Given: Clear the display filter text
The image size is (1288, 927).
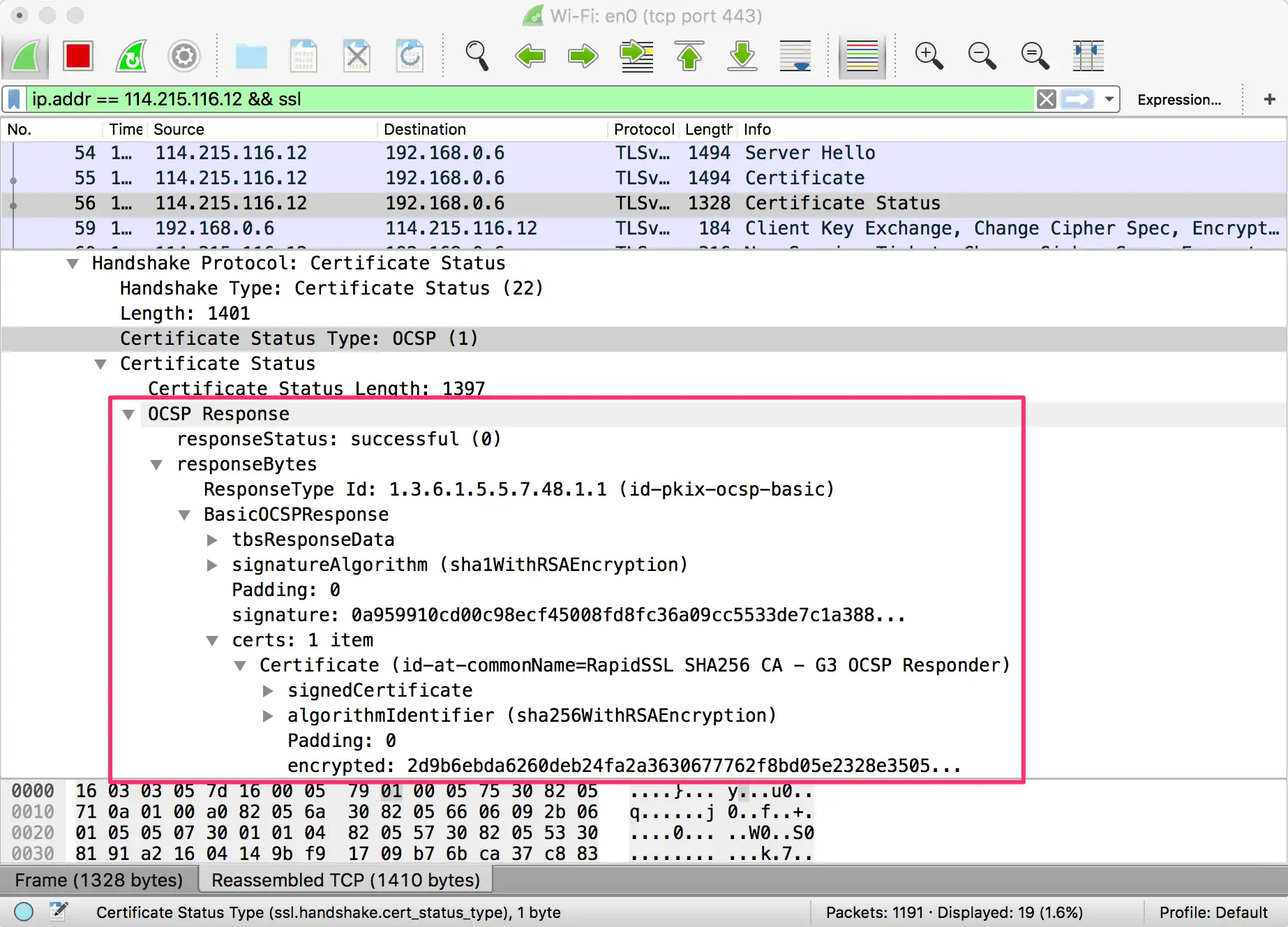Looking at the screenshot, I should point(1046,99).
